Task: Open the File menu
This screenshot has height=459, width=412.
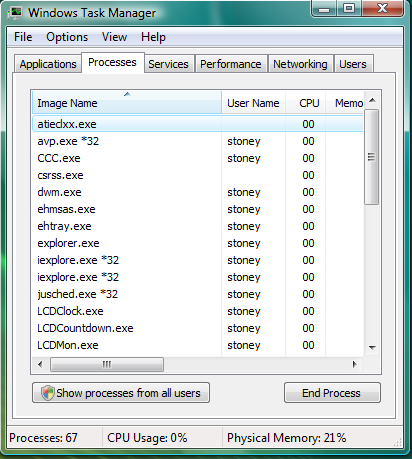Action: (23, 37)
